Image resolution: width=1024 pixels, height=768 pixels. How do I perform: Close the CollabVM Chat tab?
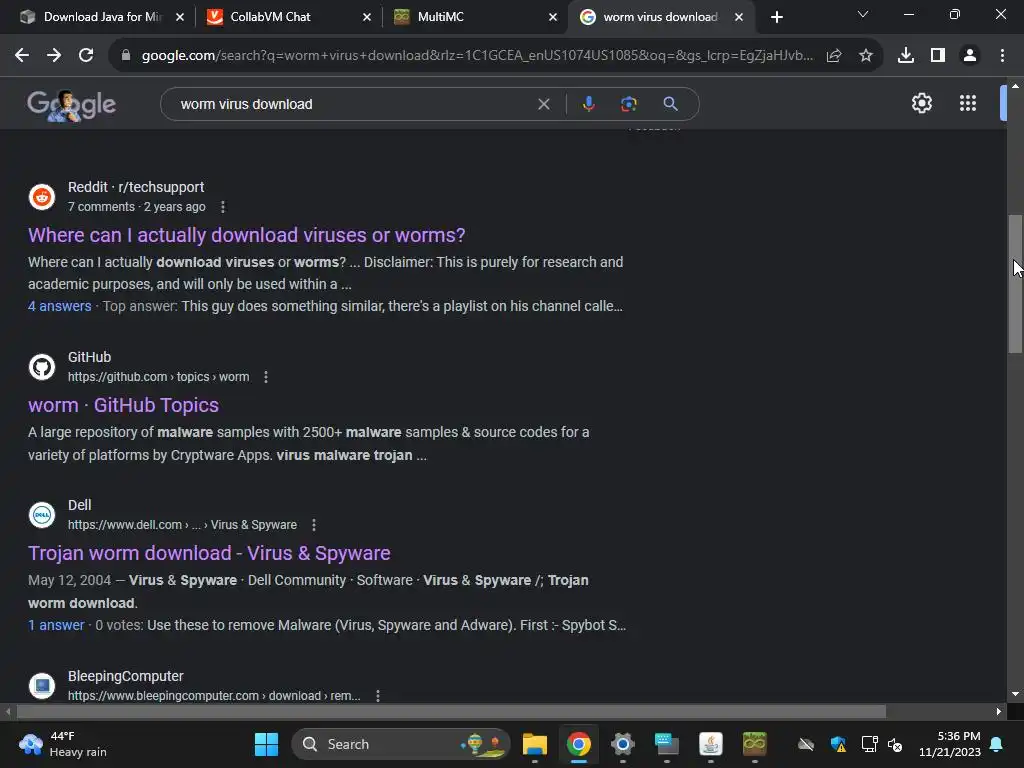pyautogui.click(x=367, y=17)
